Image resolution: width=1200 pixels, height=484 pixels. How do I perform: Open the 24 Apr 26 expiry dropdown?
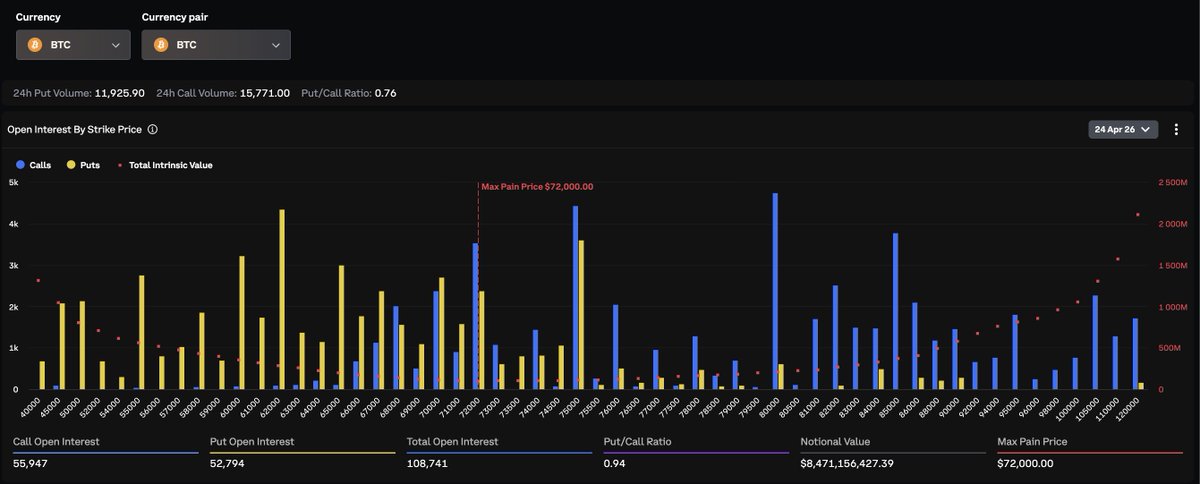1123,129
